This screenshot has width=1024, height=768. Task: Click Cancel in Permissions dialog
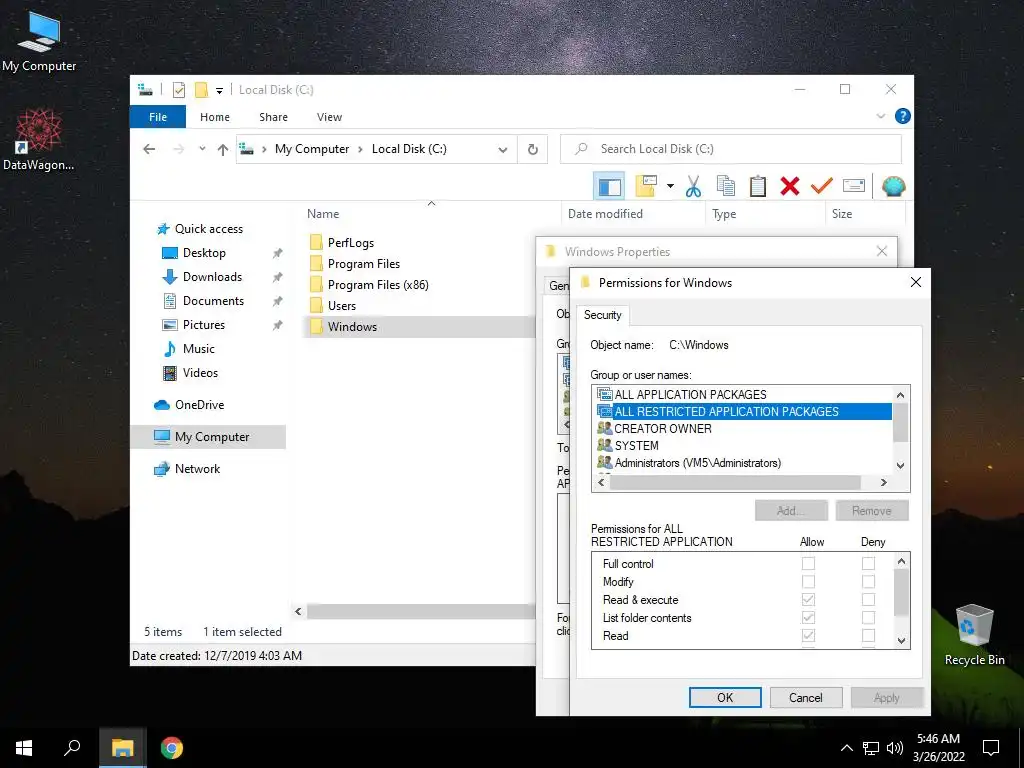[806, 697]
